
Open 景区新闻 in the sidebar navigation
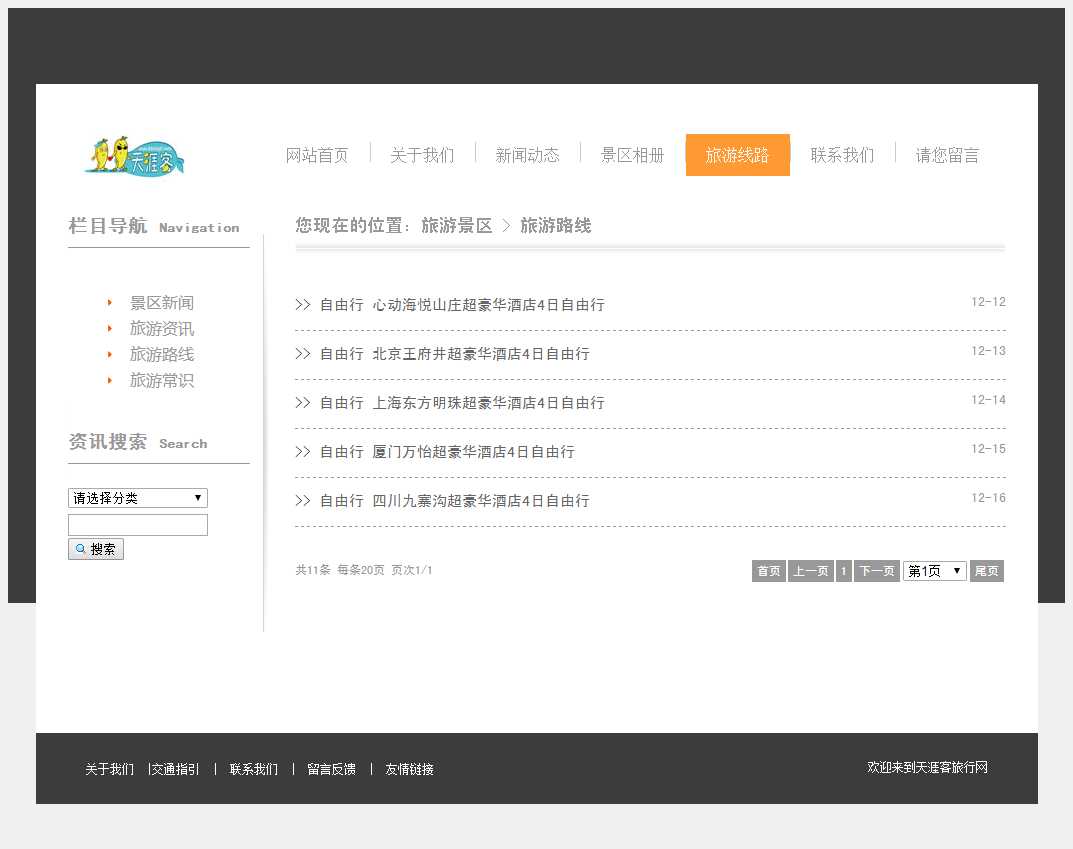tap(161, 303)
